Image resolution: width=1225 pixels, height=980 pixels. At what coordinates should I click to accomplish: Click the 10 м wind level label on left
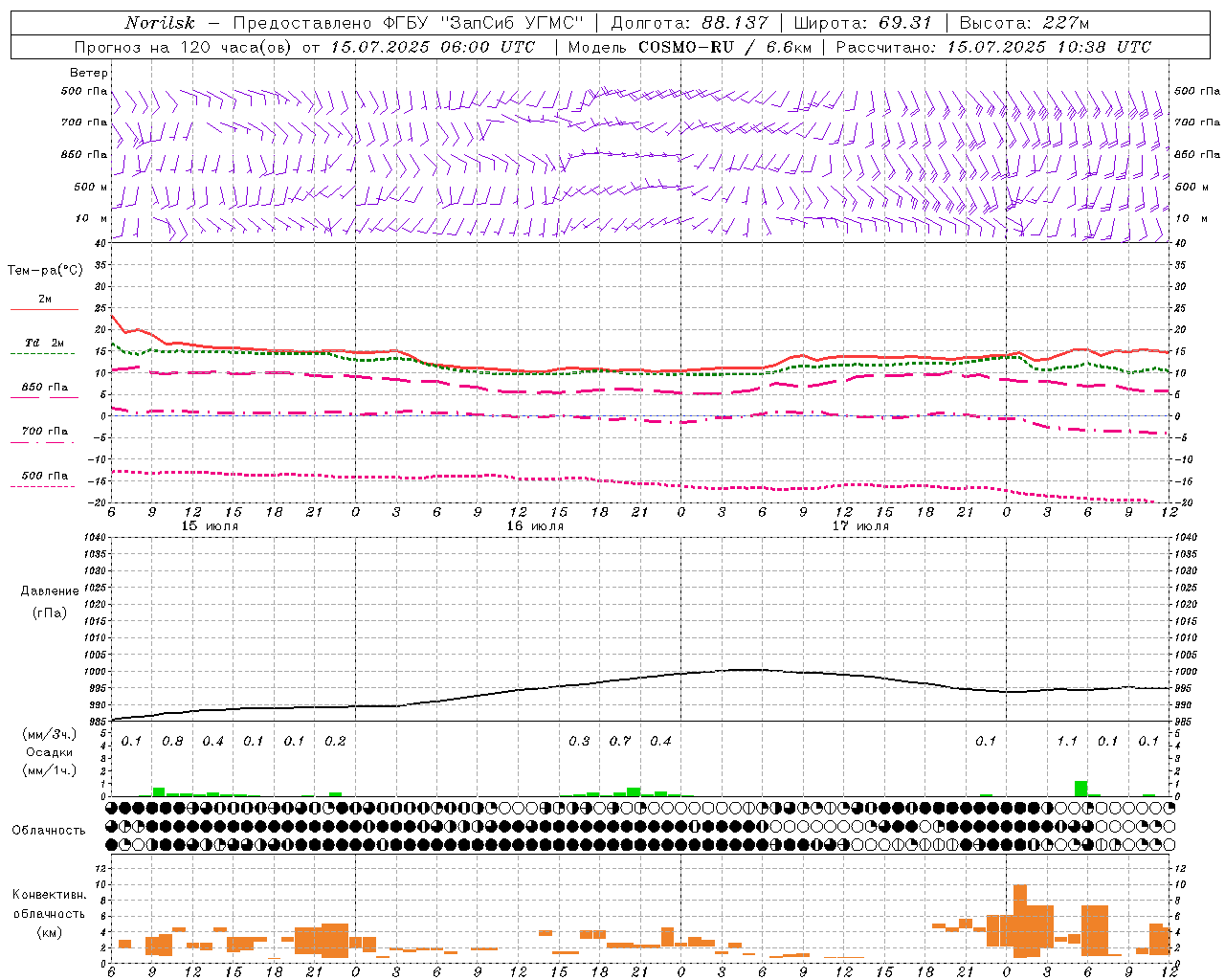[92, 218]
